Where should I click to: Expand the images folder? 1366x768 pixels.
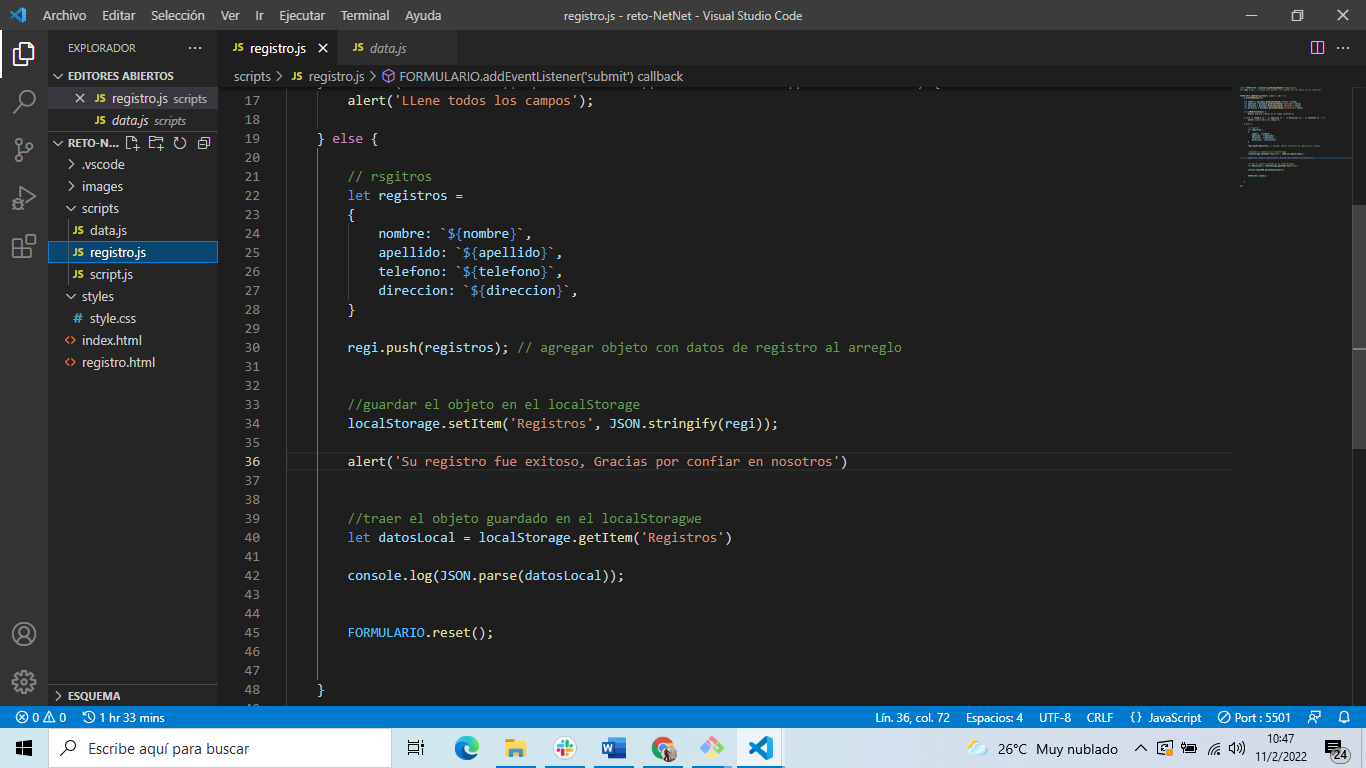click(x=133, y=186)
